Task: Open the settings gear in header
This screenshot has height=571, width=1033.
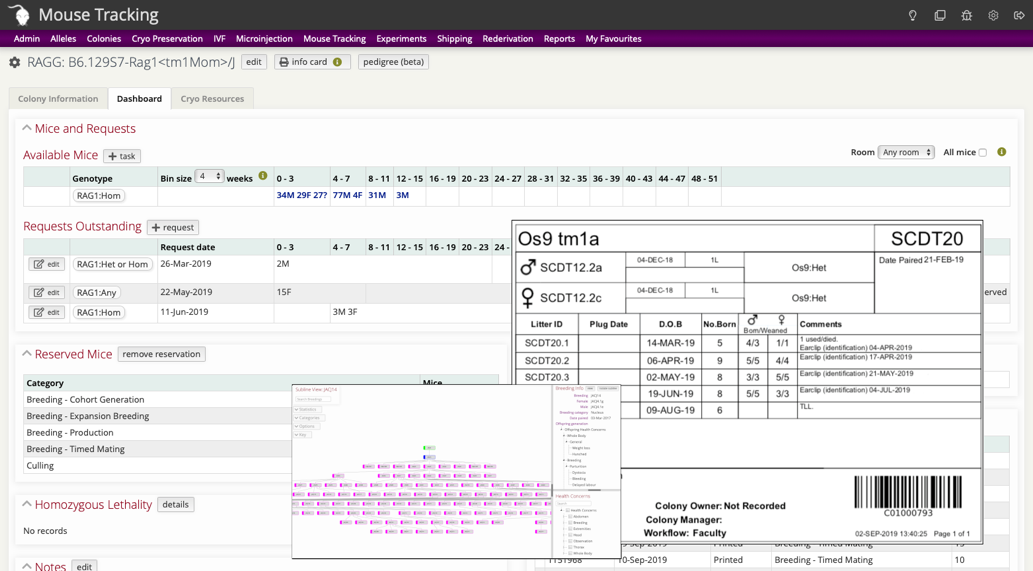Action: click(993, 15)
